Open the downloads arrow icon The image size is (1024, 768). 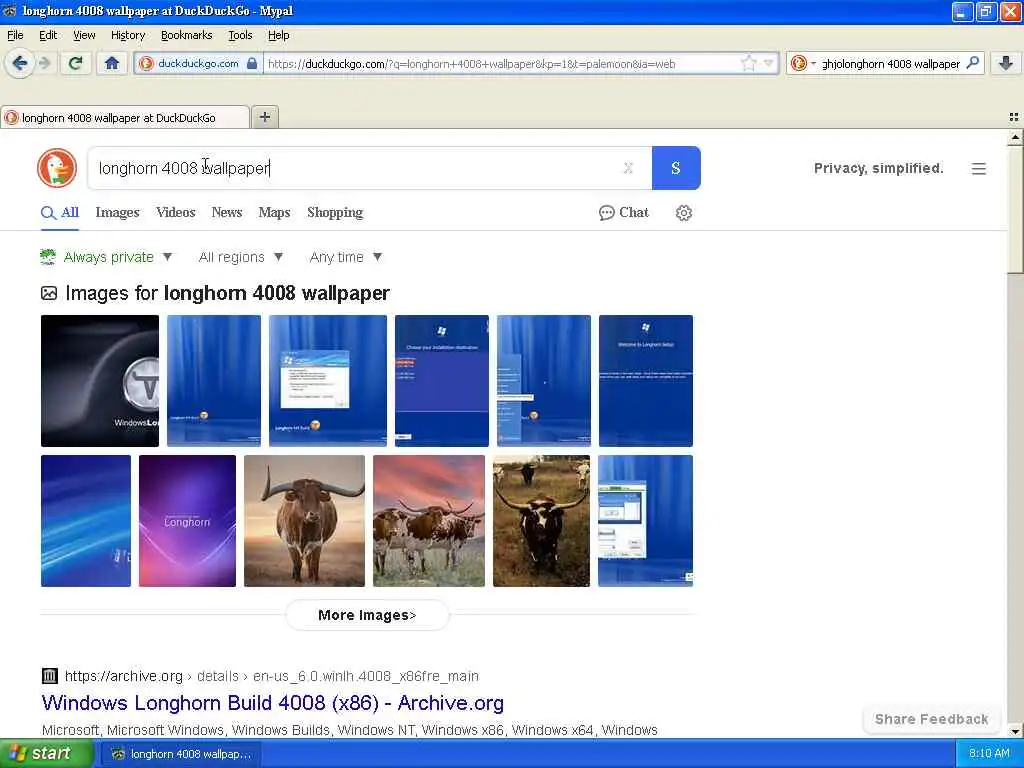click(x=1006, y=63)
